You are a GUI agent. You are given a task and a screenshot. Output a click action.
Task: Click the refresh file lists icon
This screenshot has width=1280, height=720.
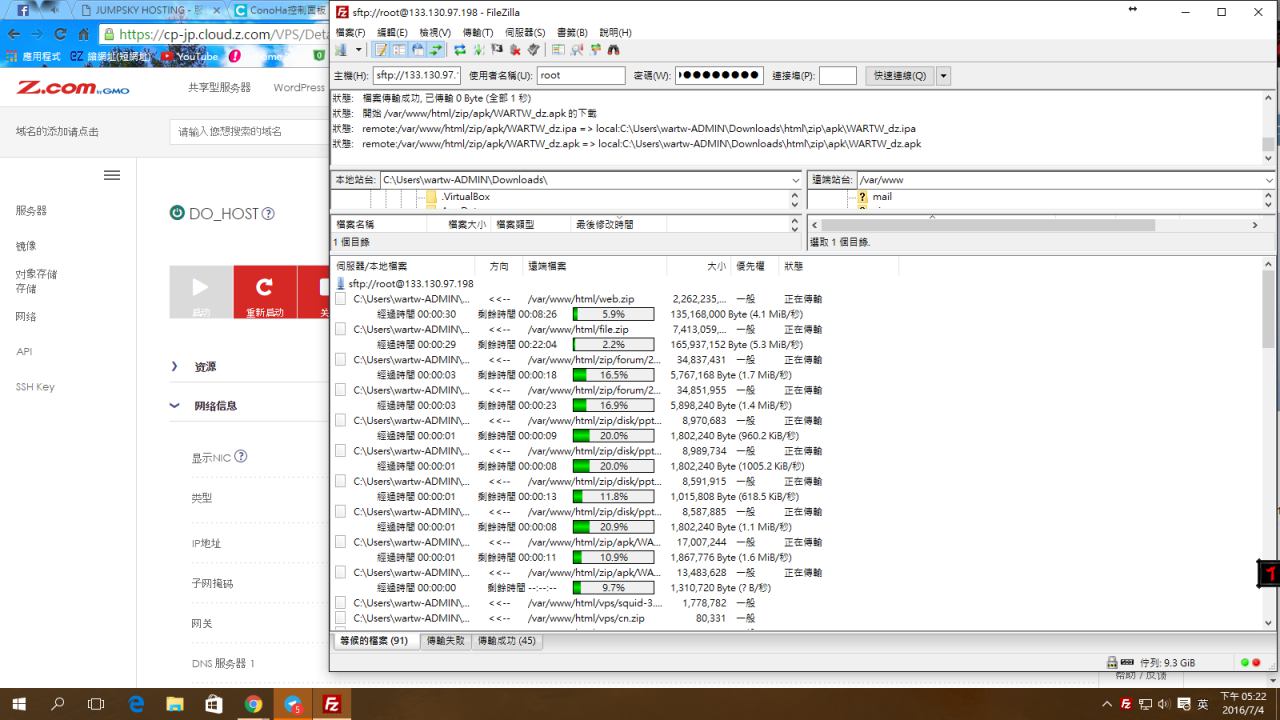pyautogui.click(x=459, y=50)
